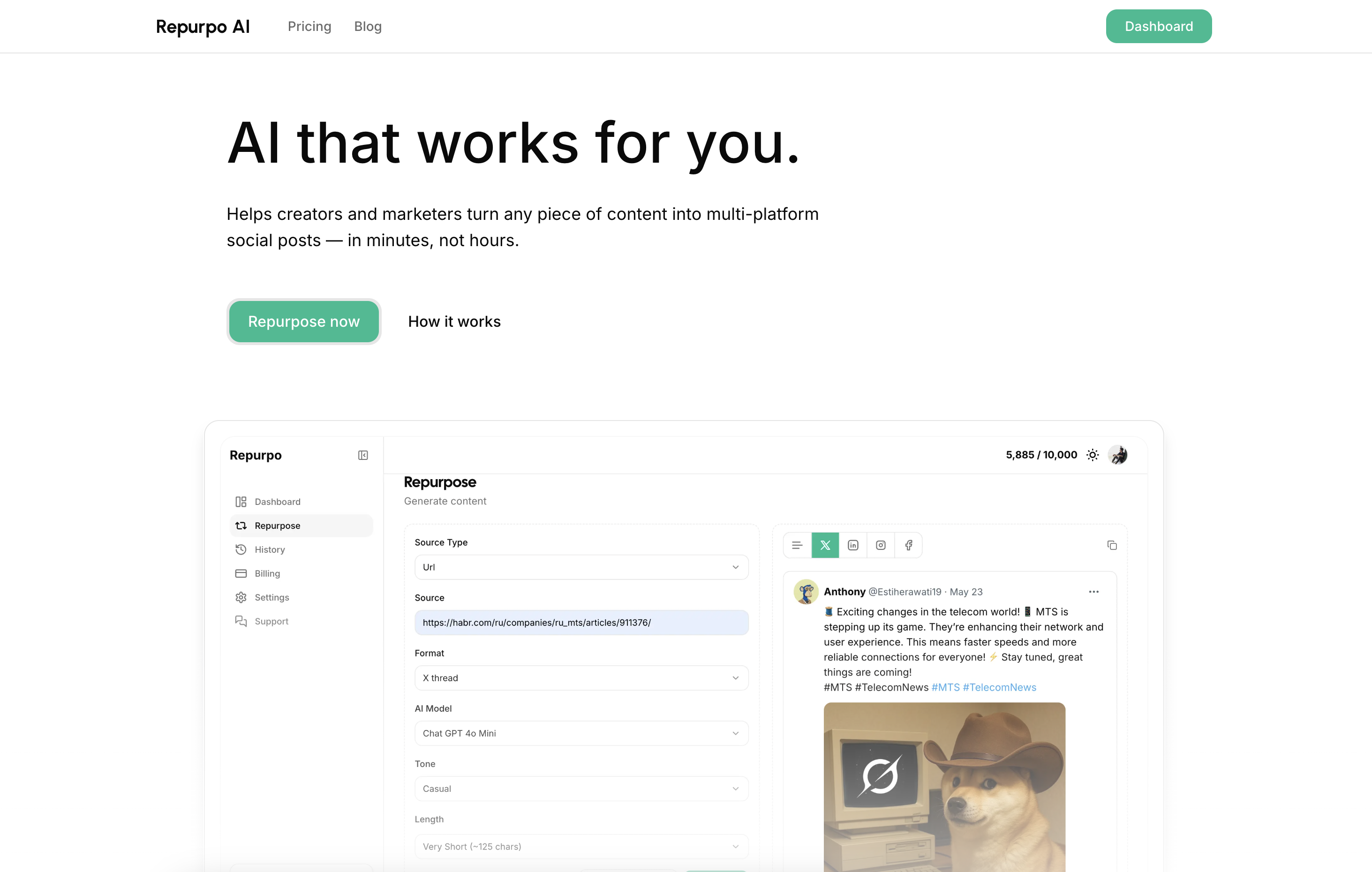Open AI Model Chat GPT 4o Mini dropdown
Image resolution: width=1372 pixels, height=872 pixels.
click(581, 733)
